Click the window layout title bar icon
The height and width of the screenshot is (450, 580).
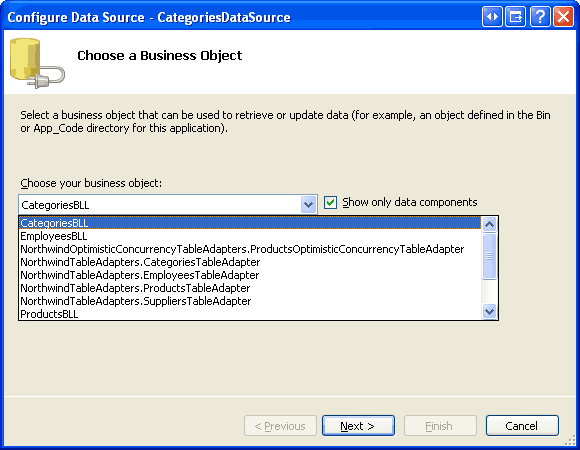pos(516,17)
